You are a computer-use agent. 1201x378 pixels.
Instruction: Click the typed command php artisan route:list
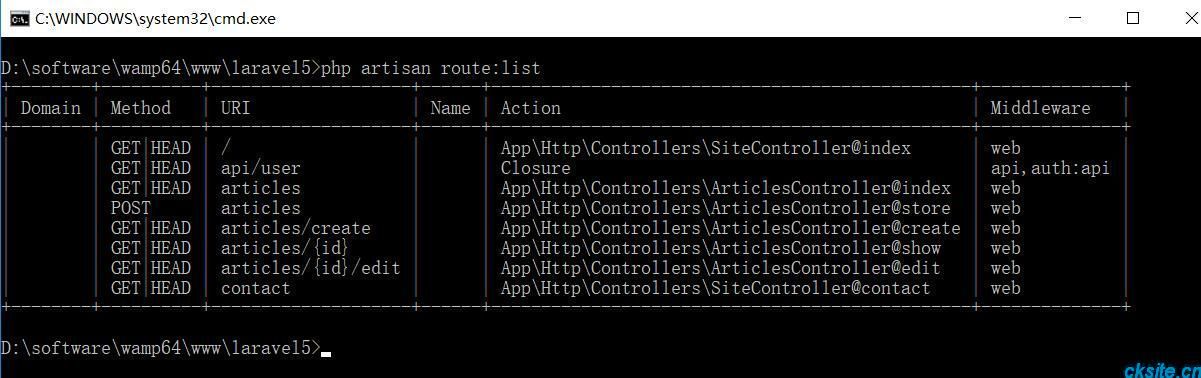click(x=431, y=68)
